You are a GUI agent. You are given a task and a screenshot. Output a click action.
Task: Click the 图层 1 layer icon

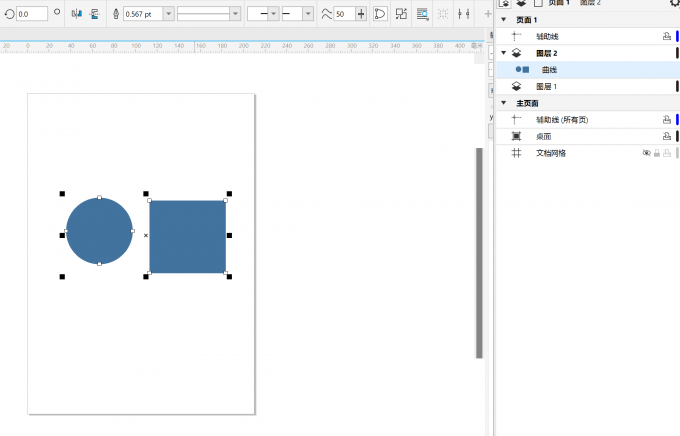517,87
